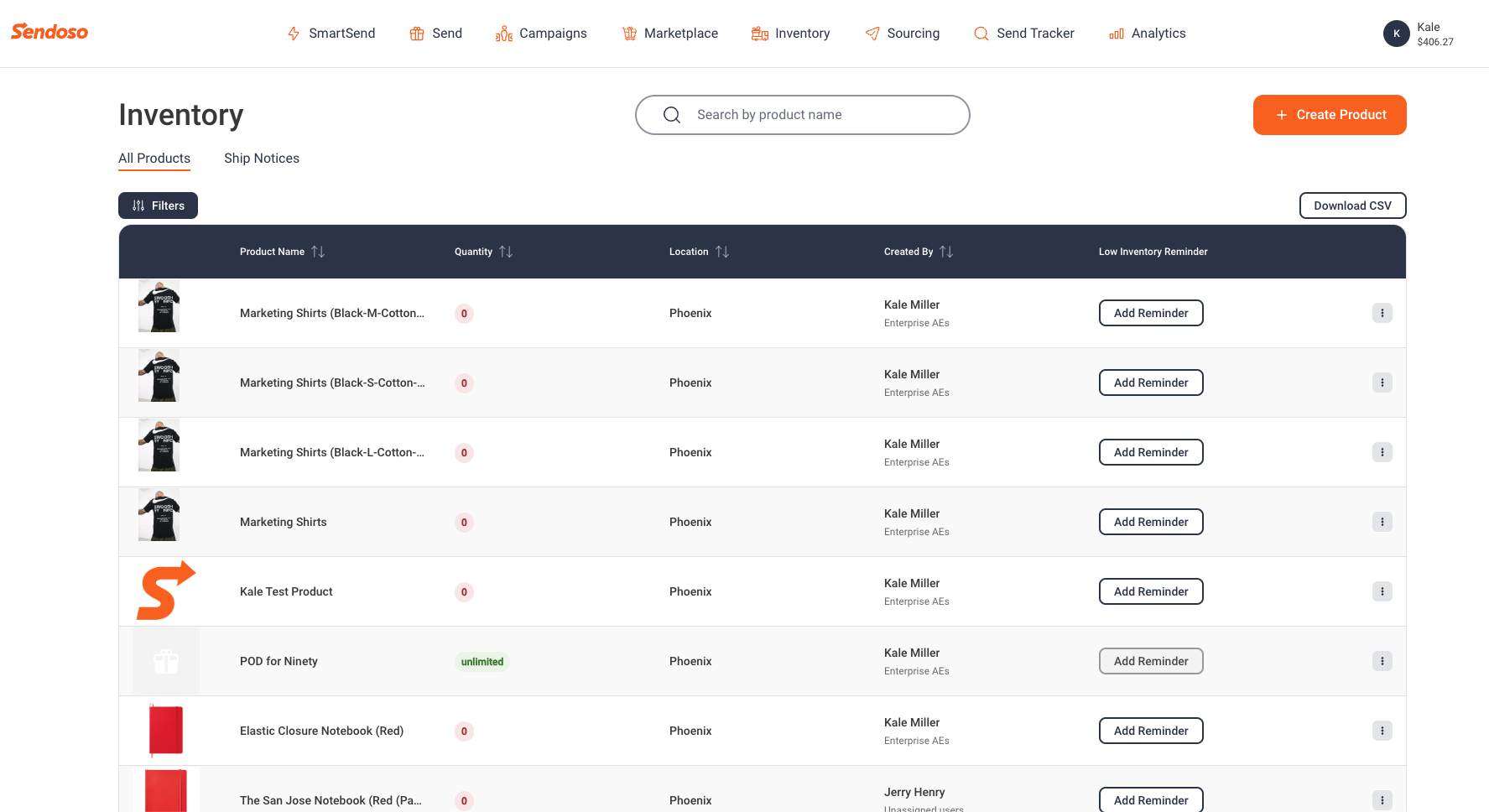Open three-dot menu for POD for Ninety
Image resolution: width=1489 pixels, height=812 pixels.
1382,661
